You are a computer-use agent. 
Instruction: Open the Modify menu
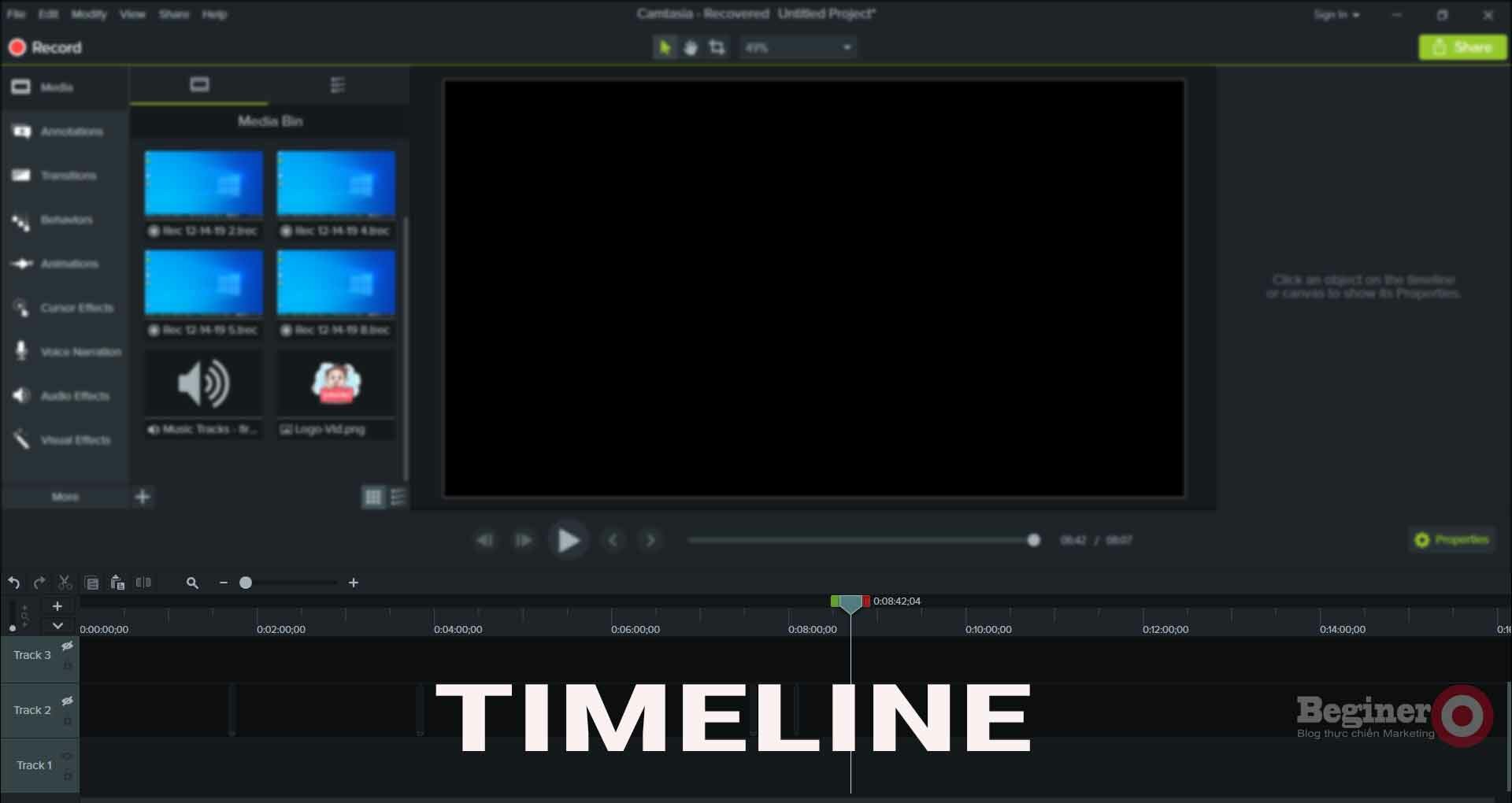89,13
